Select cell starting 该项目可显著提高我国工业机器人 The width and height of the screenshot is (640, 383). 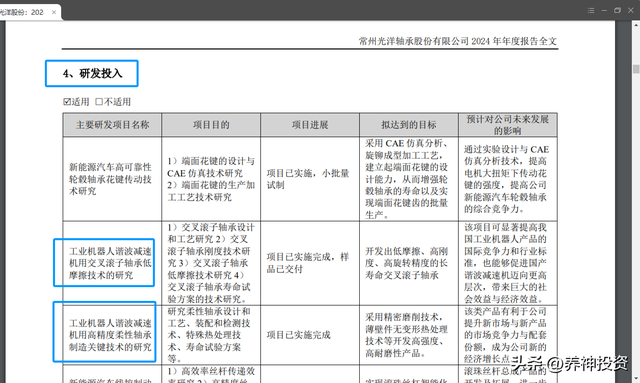[x=508, y=263]
